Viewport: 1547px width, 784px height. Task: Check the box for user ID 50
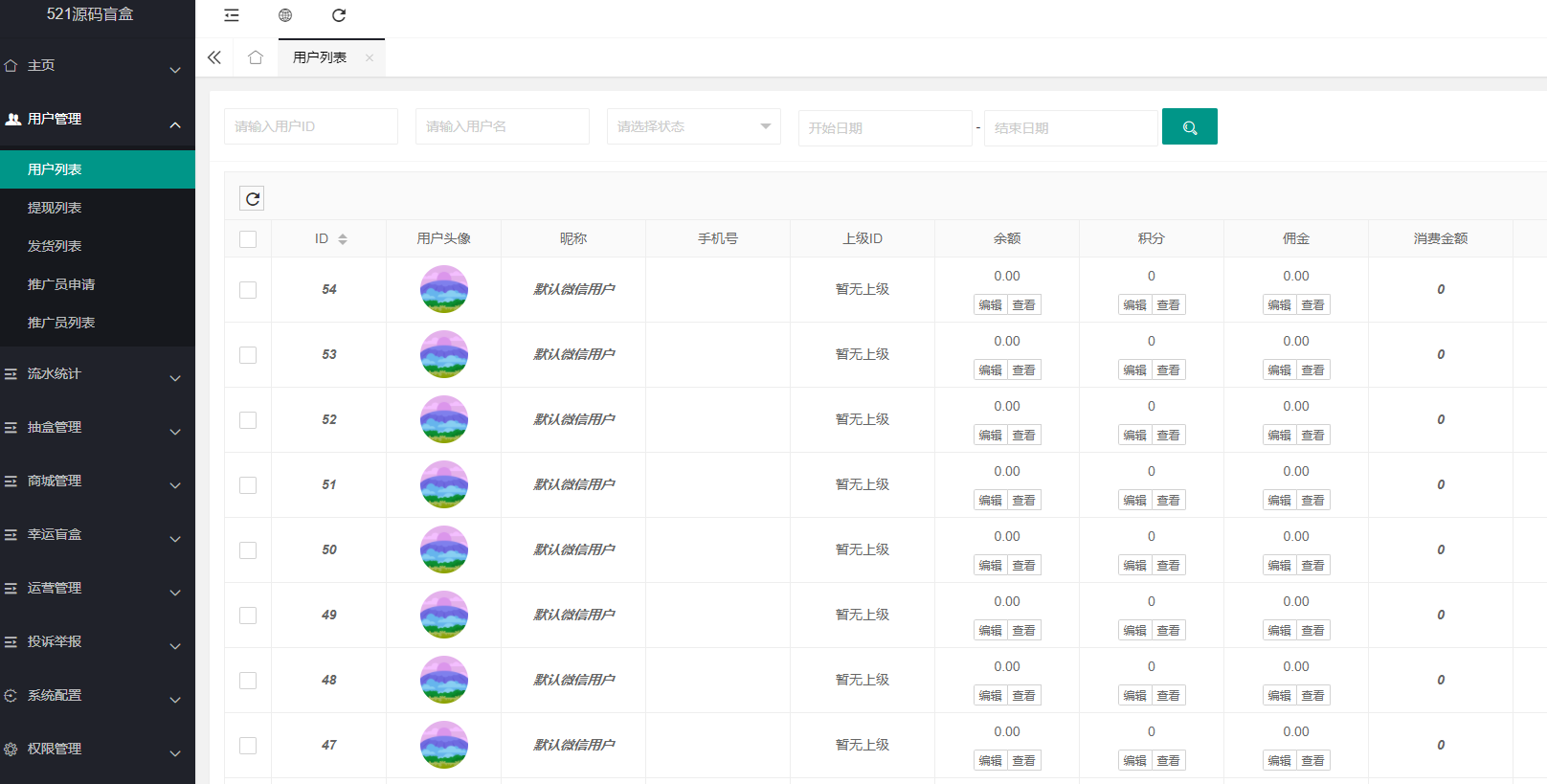248,550
